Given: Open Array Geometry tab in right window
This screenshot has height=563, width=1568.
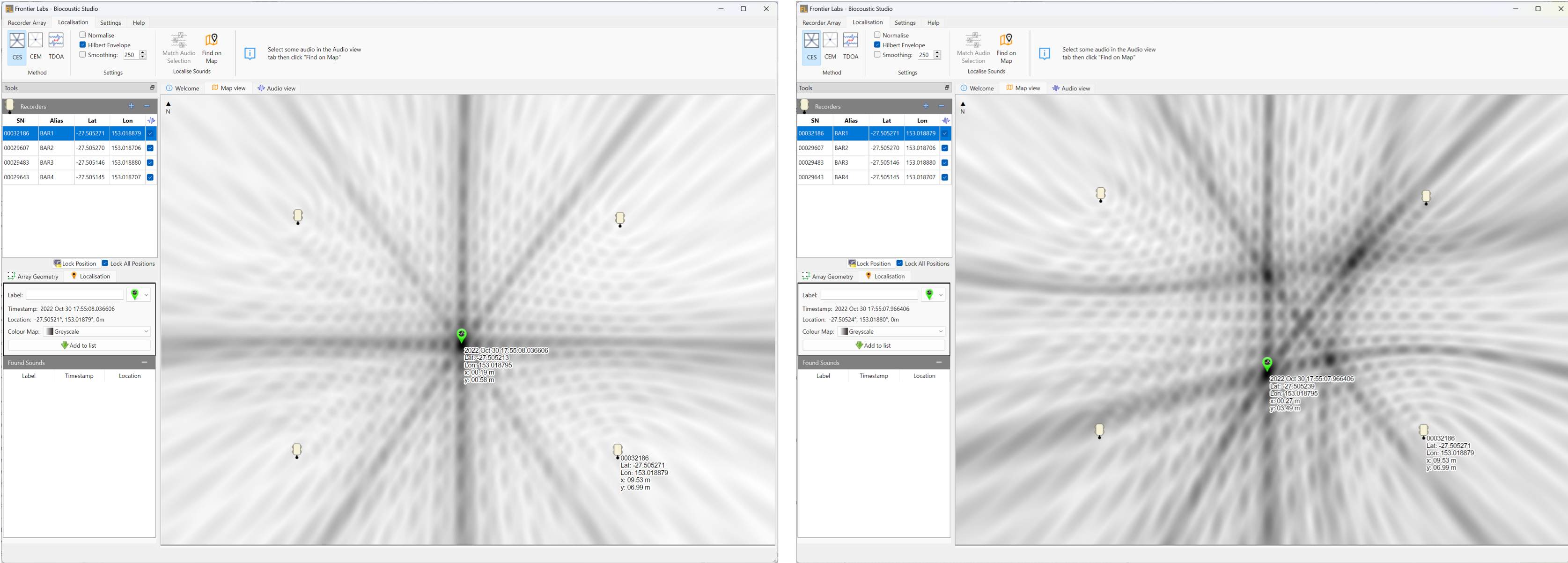Looking at the screenshot, I should [x=828, y=276].
